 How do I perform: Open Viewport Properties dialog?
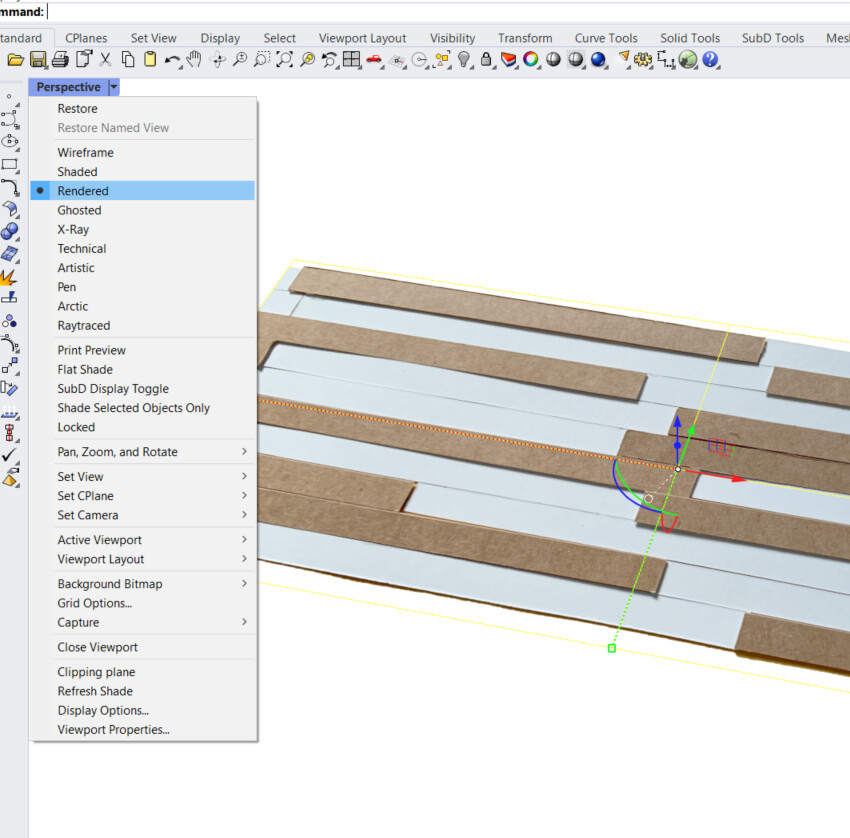[113, 730]
